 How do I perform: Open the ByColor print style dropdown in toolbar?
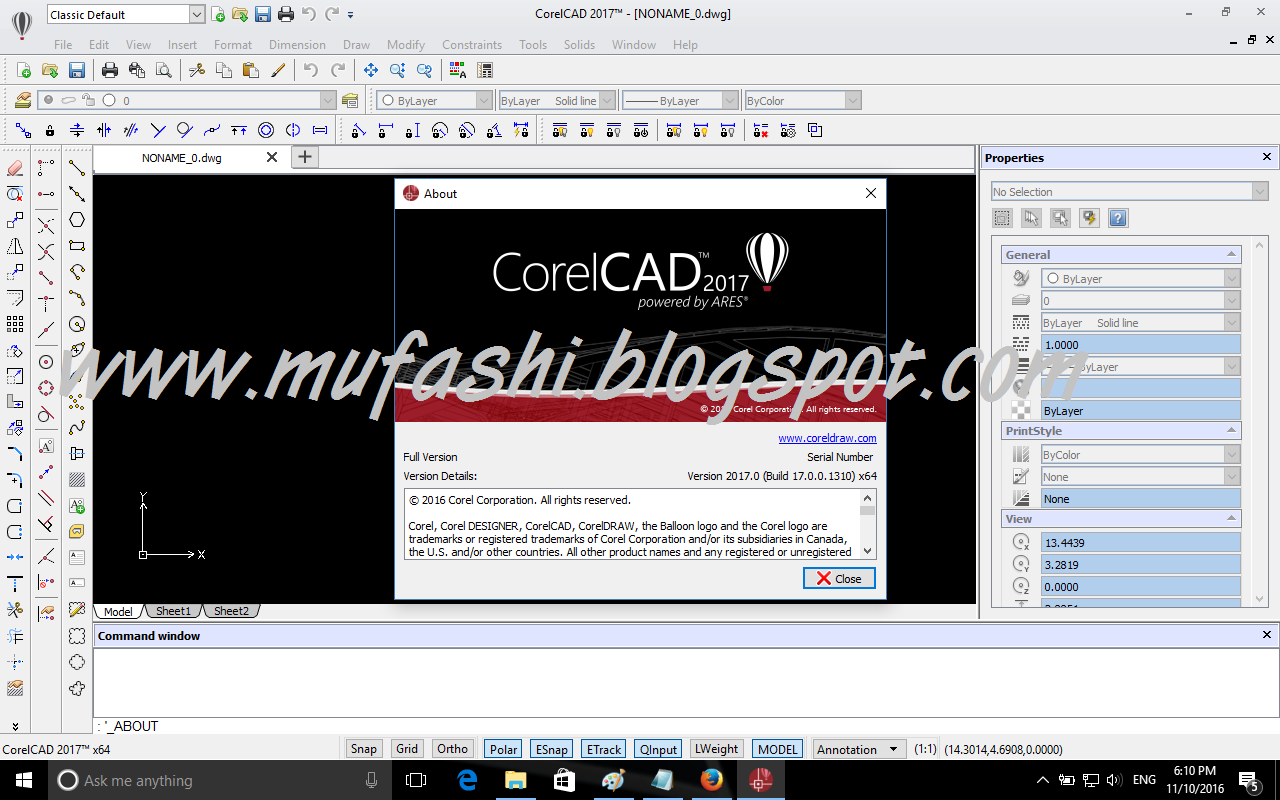(803, 100)
